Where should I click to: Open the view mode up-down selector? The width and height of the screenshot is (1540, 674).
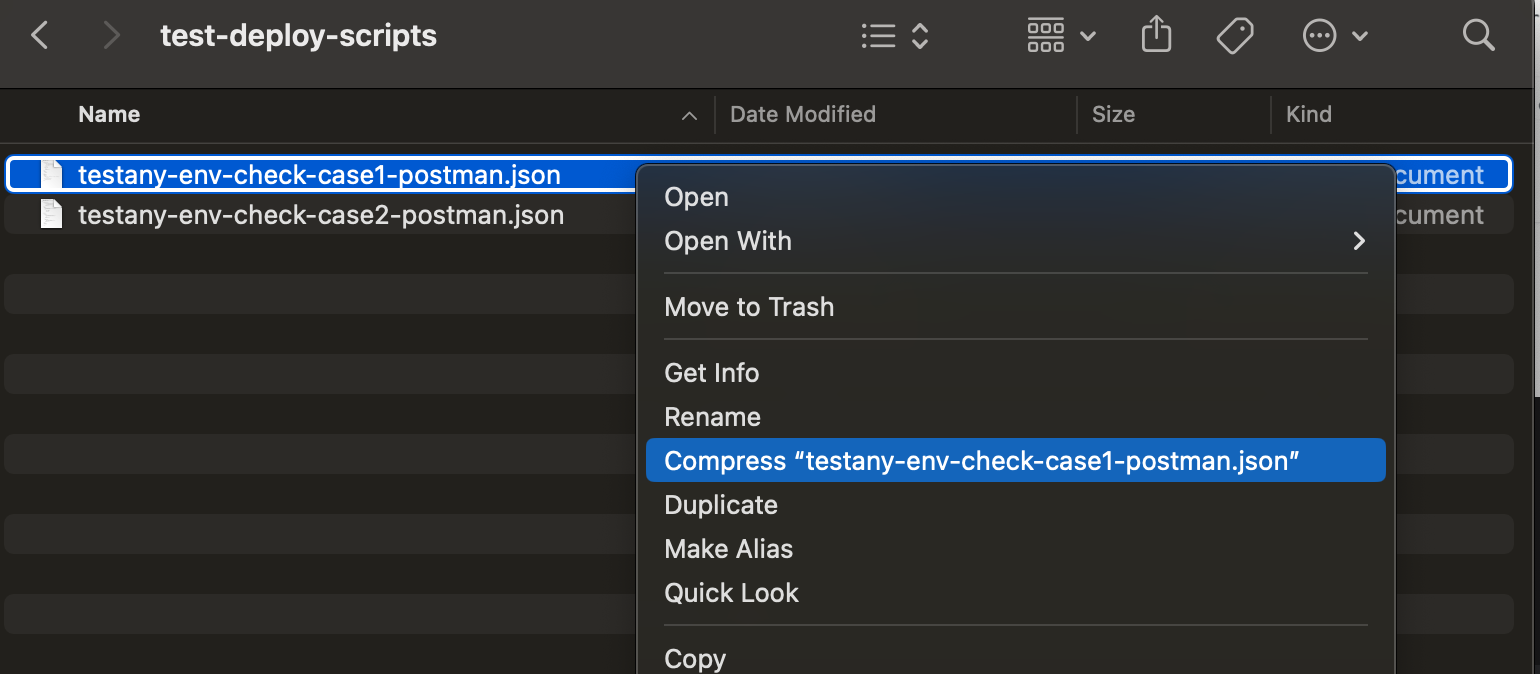coord(920,37)
